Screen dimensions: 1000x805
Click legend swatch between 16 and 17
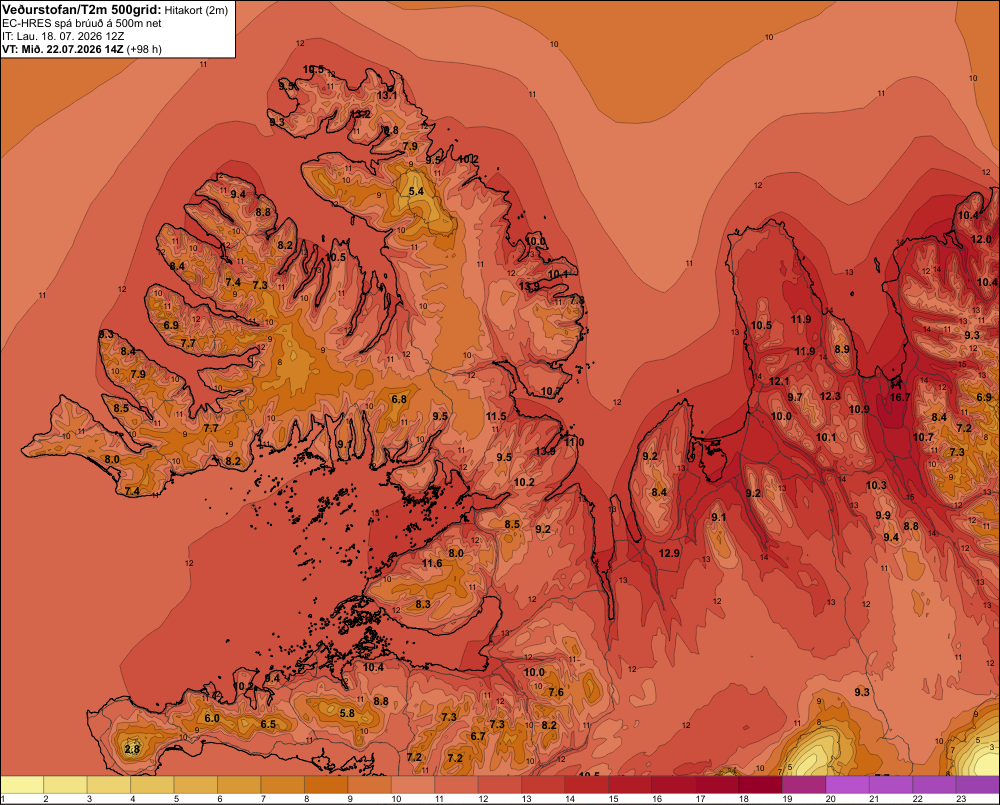[673, 785]
